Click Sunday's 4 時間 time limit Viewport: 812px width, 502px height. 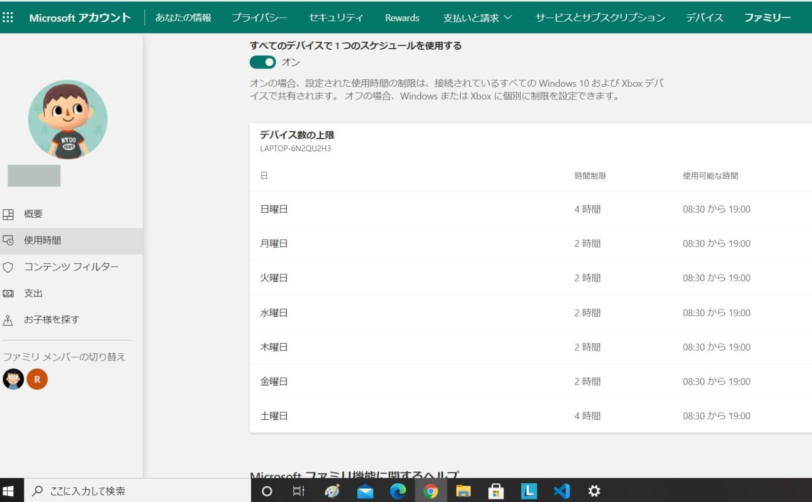(587, 209)
